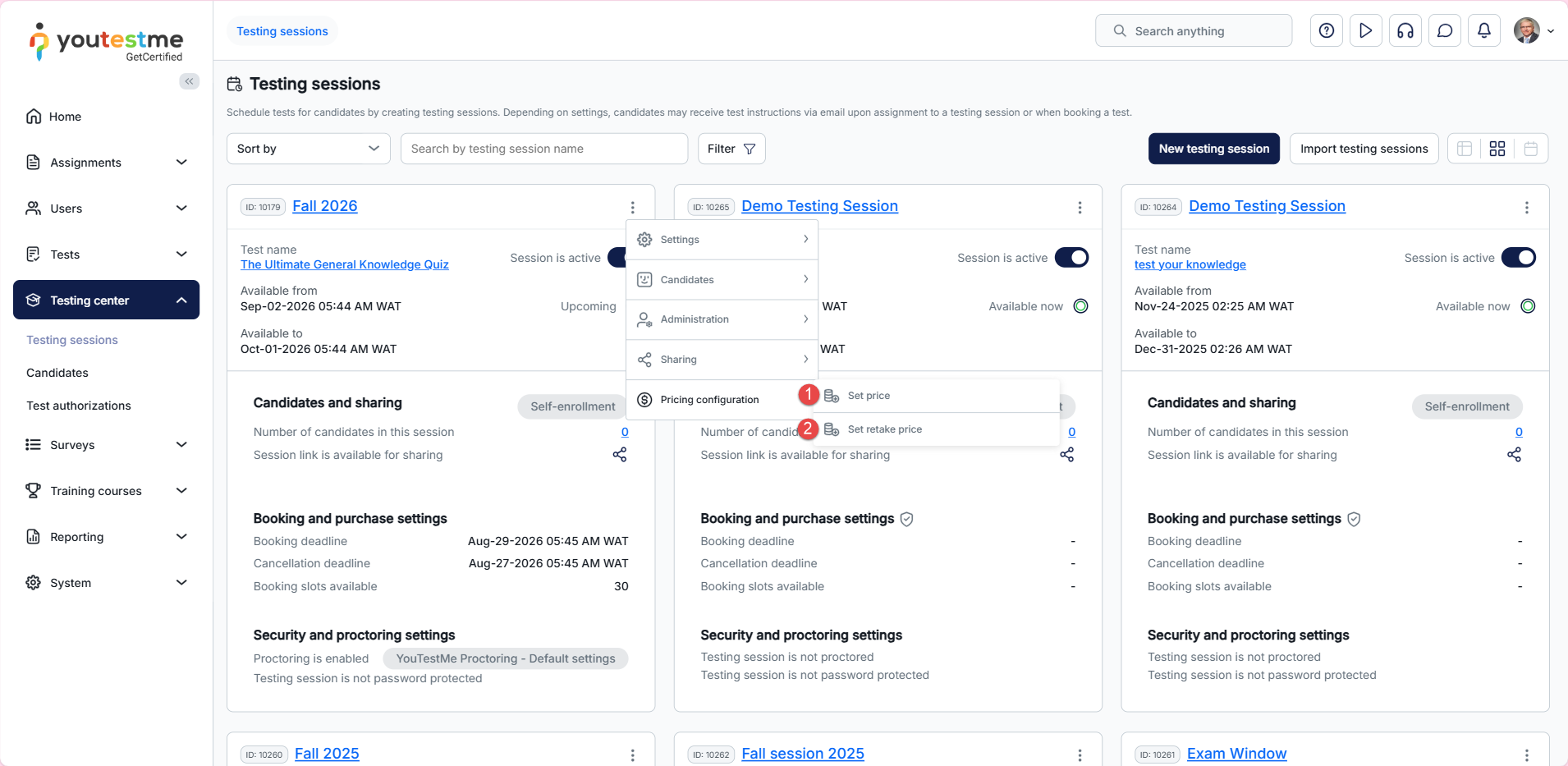The width and height of the screenshot is (1568, 766).
Task: Open the notifications bell
Action: click(x=1483, y=31)
